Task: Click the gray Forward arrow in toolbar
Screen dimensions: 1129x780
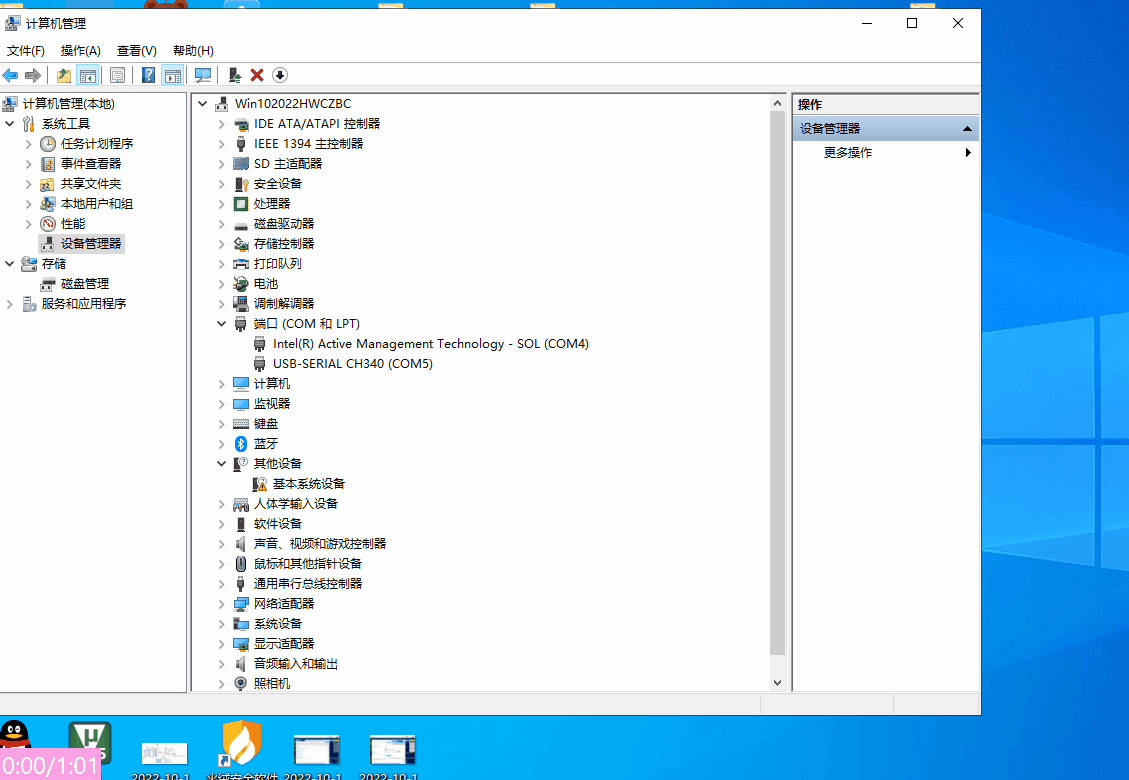Action: (x=32, y=75)
